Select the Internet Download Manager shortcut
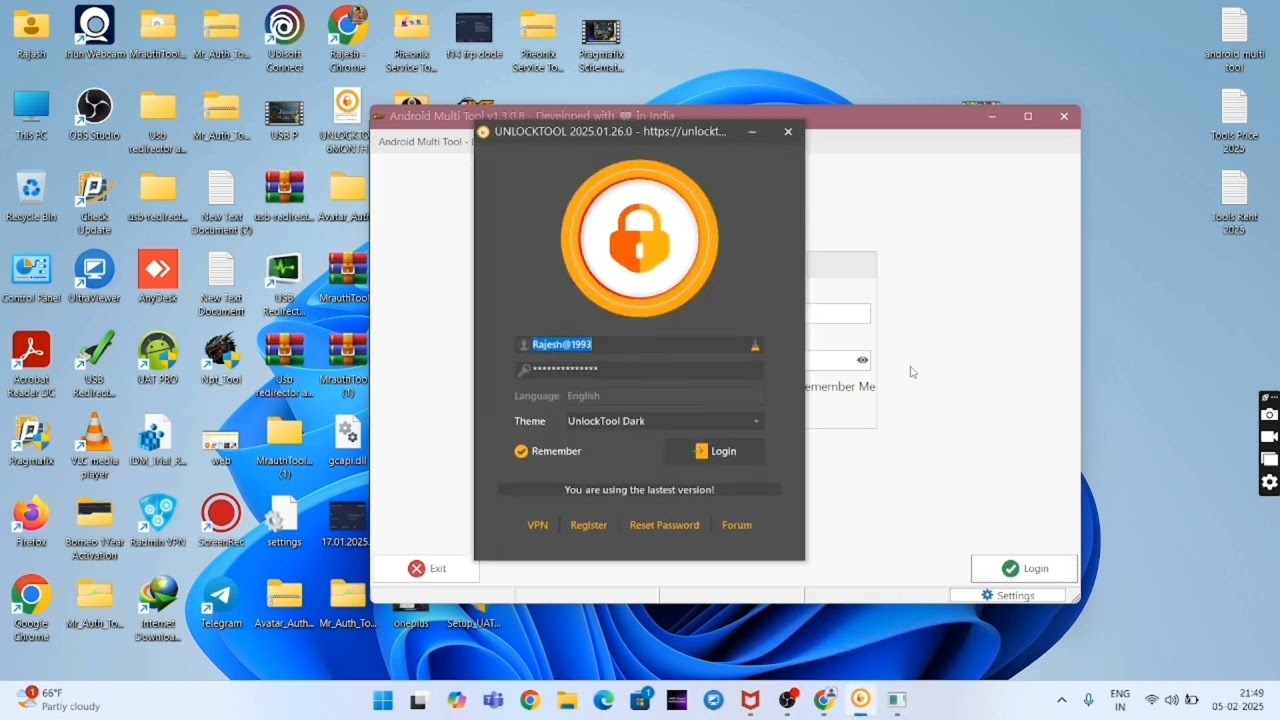 158,609
